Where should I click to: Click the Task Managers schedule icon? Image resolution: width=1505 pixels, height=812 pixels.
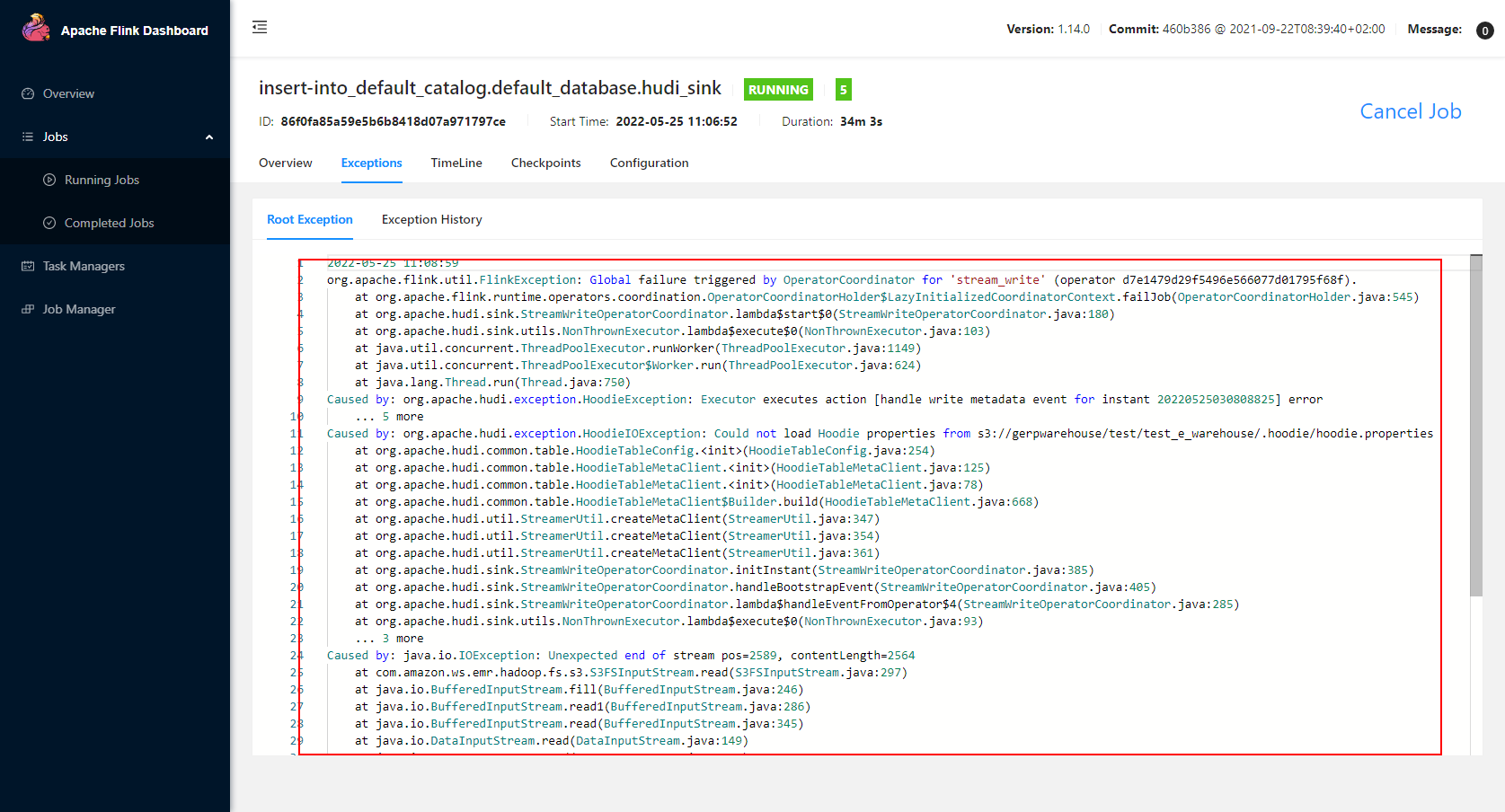tap(28, 266)
